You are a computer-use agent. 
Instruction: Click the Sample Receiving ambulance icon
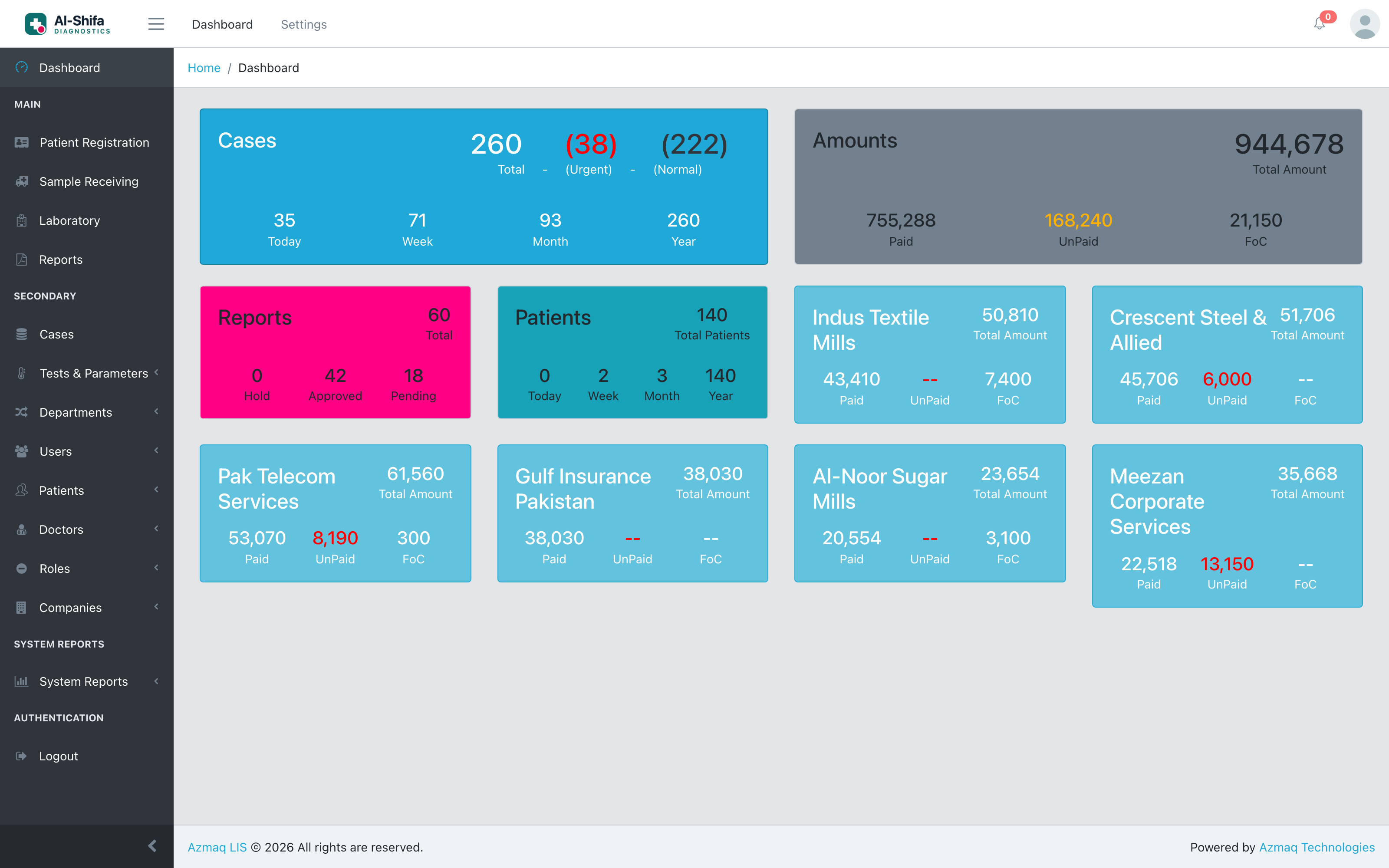[x=21, y=181]
